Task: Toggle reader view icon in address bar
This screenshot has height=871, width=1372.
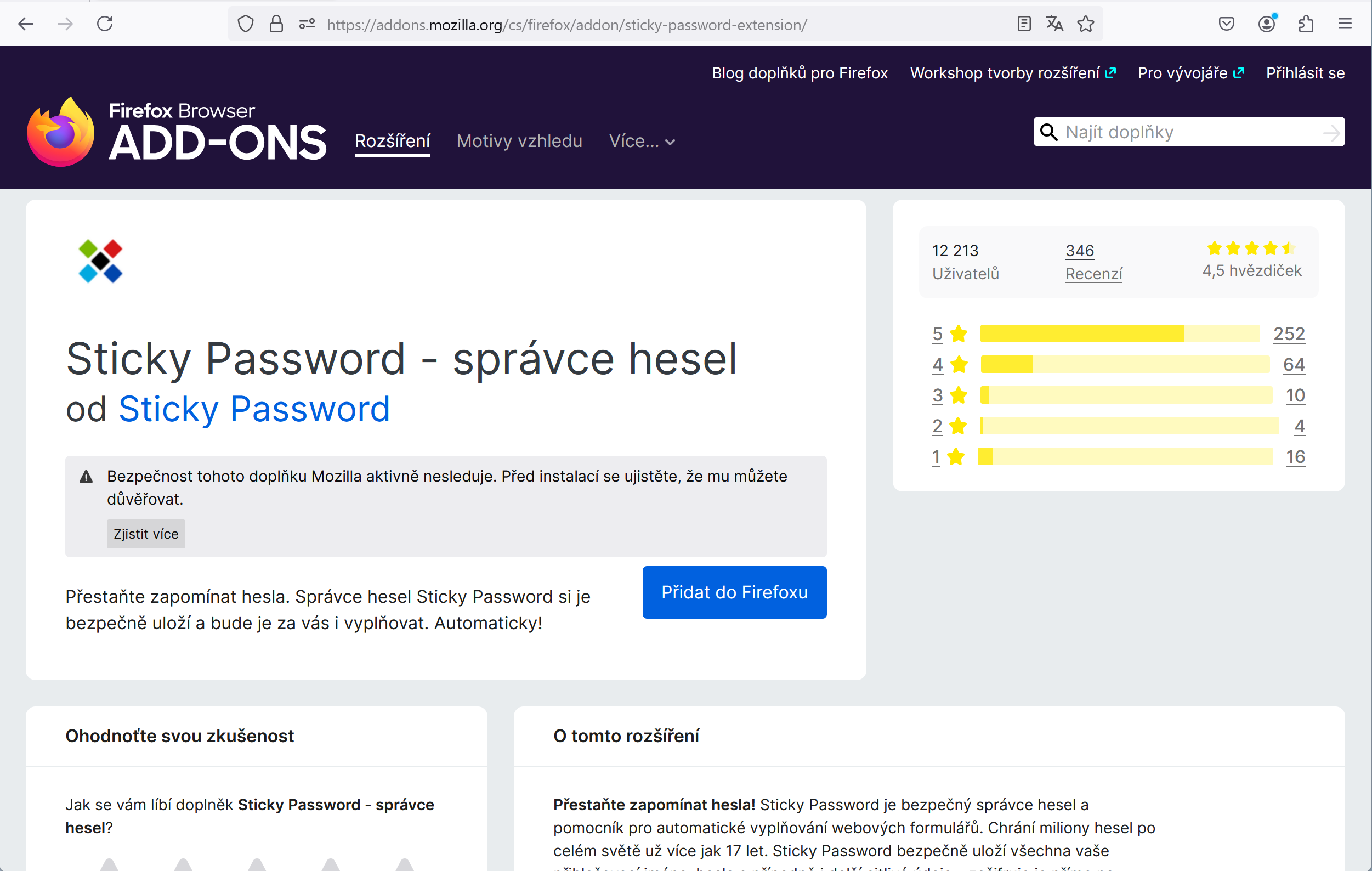Action: (x=1024, y=24)
